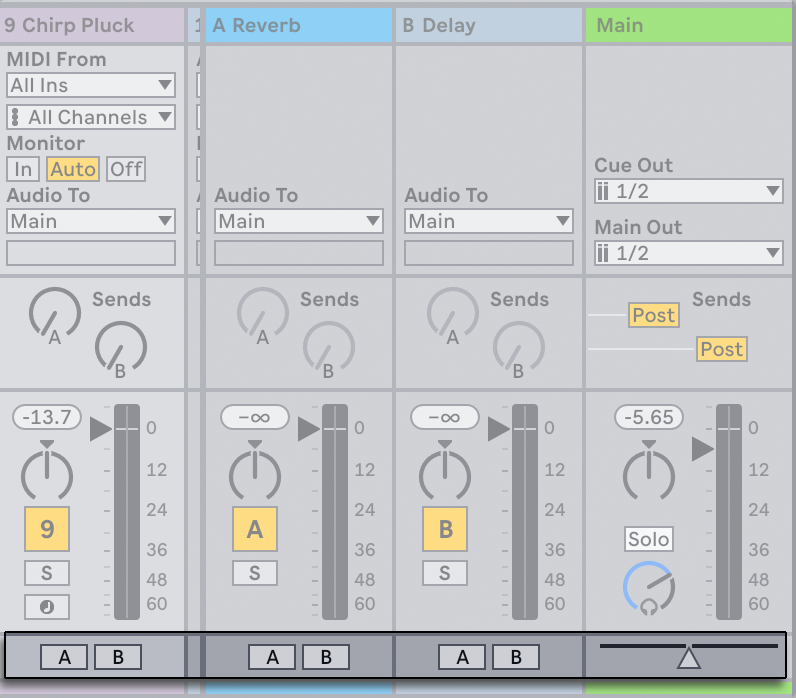This screenshot has width=796, height=698.
Task: Click the empty output channel field under A Reverb
Action: [x=298, y=253]
